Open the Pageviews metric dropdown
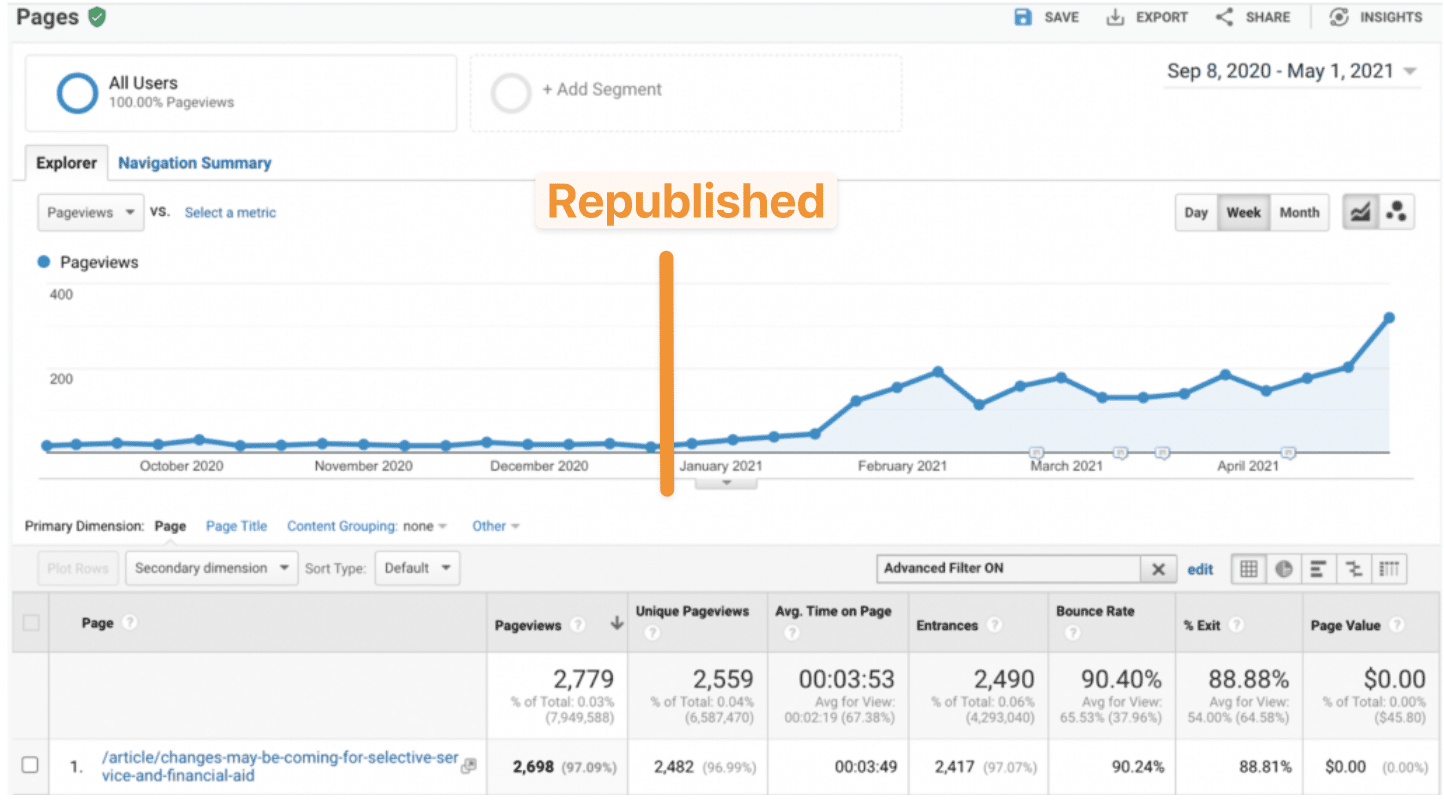The height and width of the screenshot is (802, 1444). coord(91,212)
